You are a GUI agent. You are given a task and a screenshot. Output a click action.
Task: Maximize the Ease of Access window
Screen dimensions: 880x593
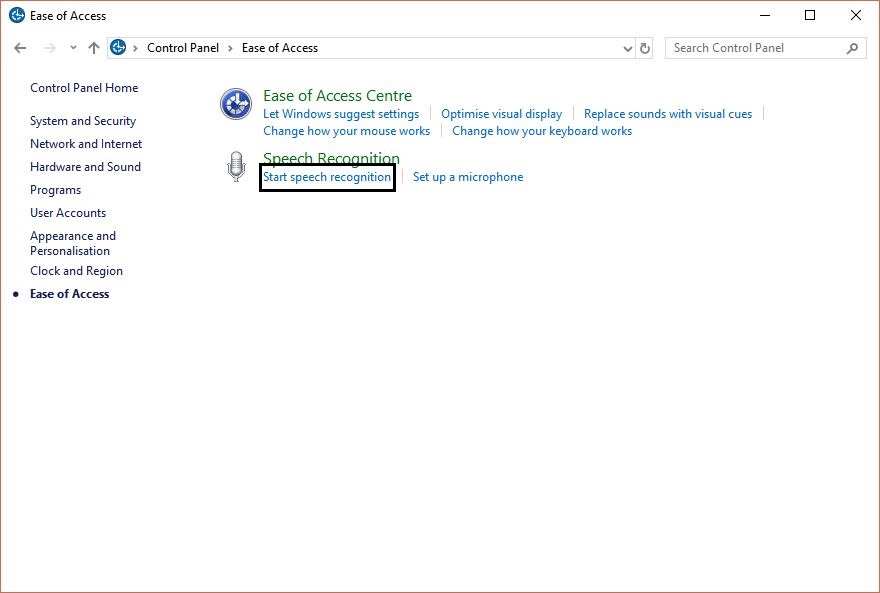810,16
